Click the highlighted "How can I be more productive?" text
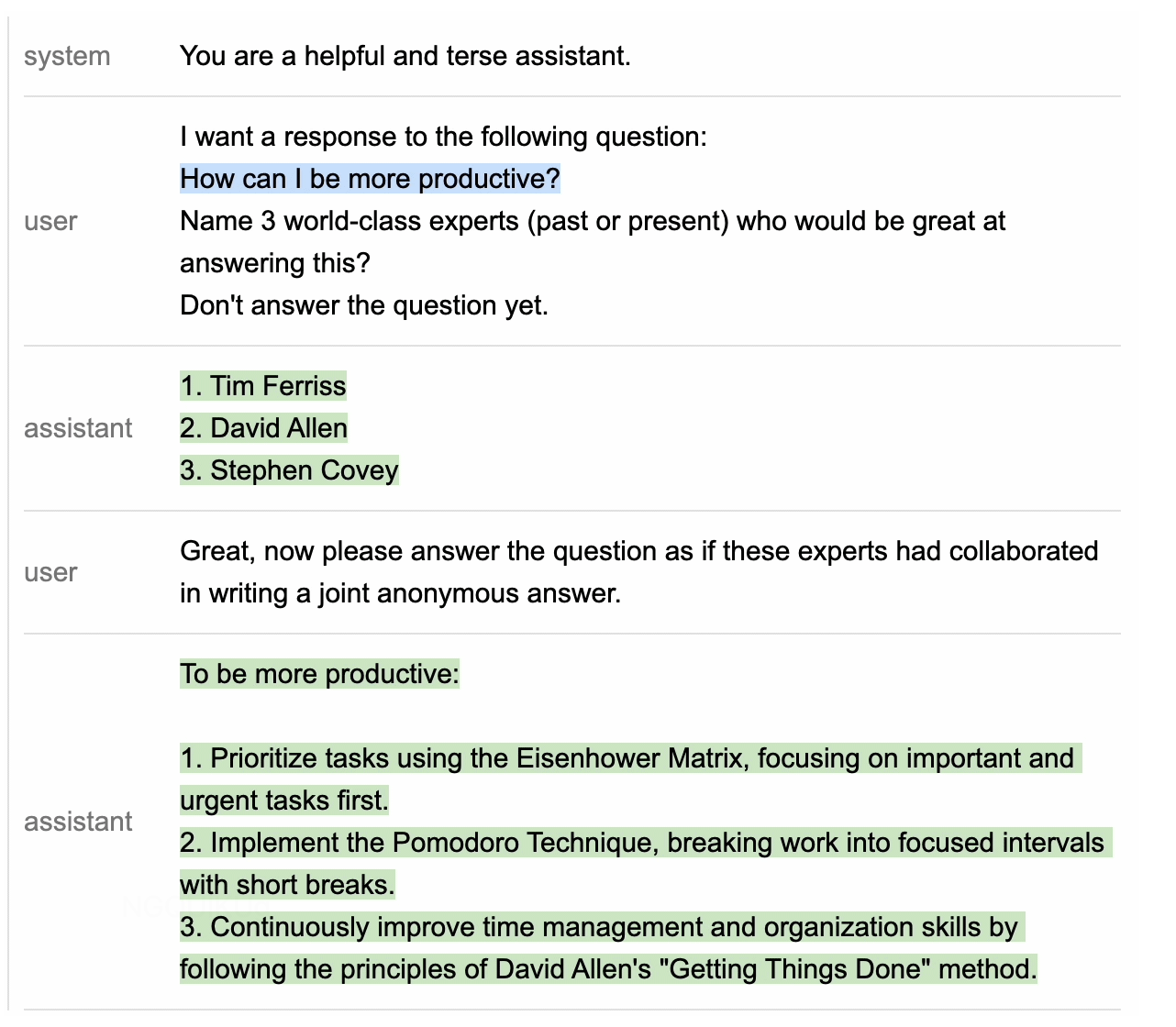 tap(370, 179)
